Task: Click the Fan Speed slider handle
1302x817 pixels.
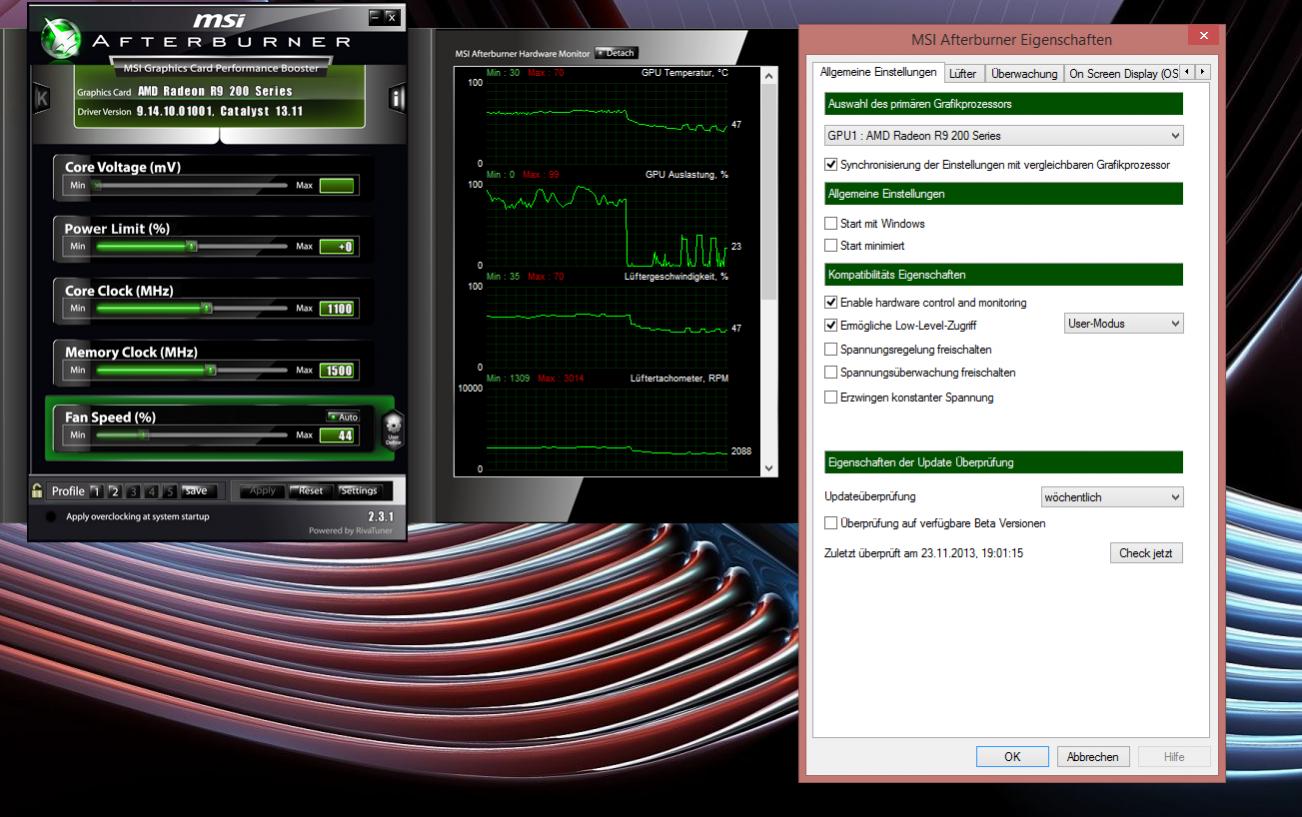Action: coord(143,435)
